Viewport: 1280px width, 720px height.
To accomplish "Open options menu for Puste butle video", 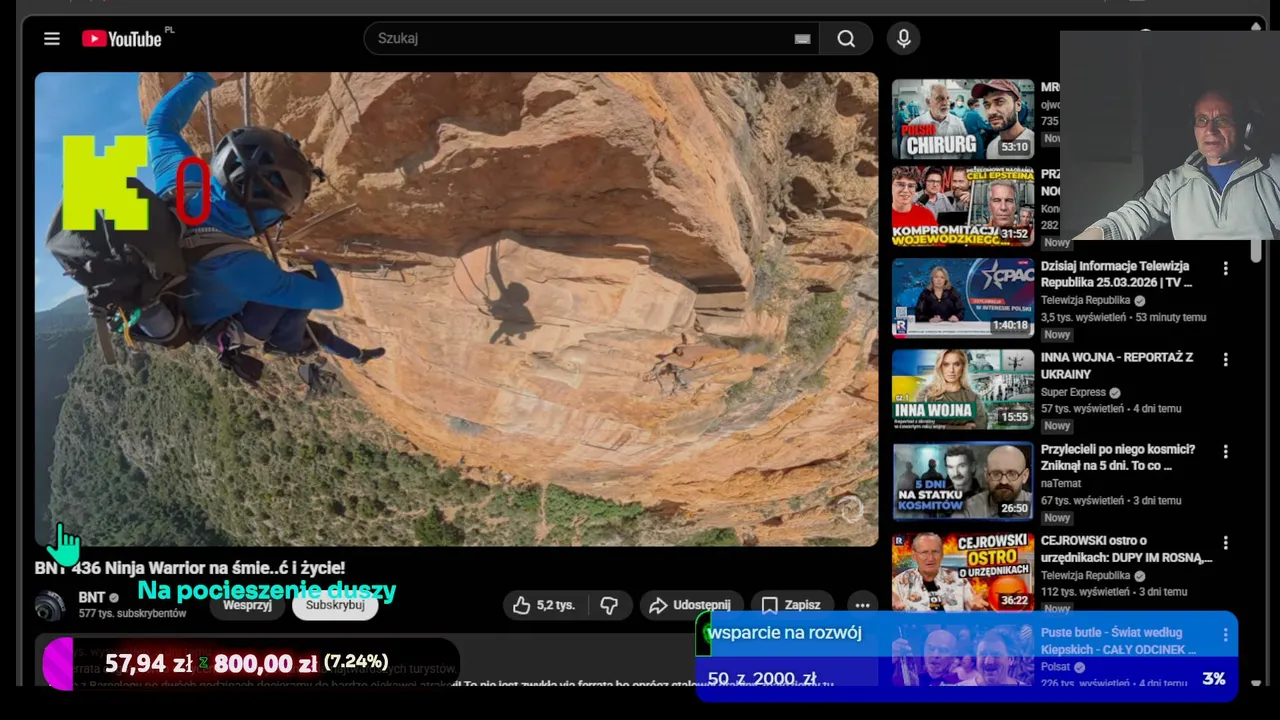I will coord(1226,635).
